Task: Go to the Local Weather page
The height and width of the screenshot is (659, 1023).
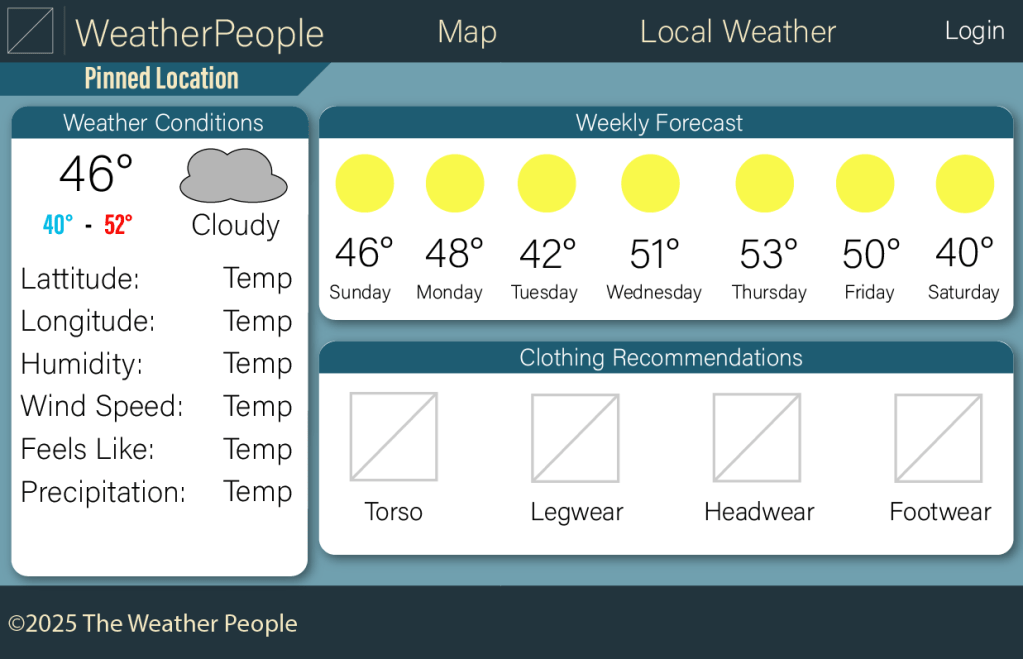Action: (737, 32)
